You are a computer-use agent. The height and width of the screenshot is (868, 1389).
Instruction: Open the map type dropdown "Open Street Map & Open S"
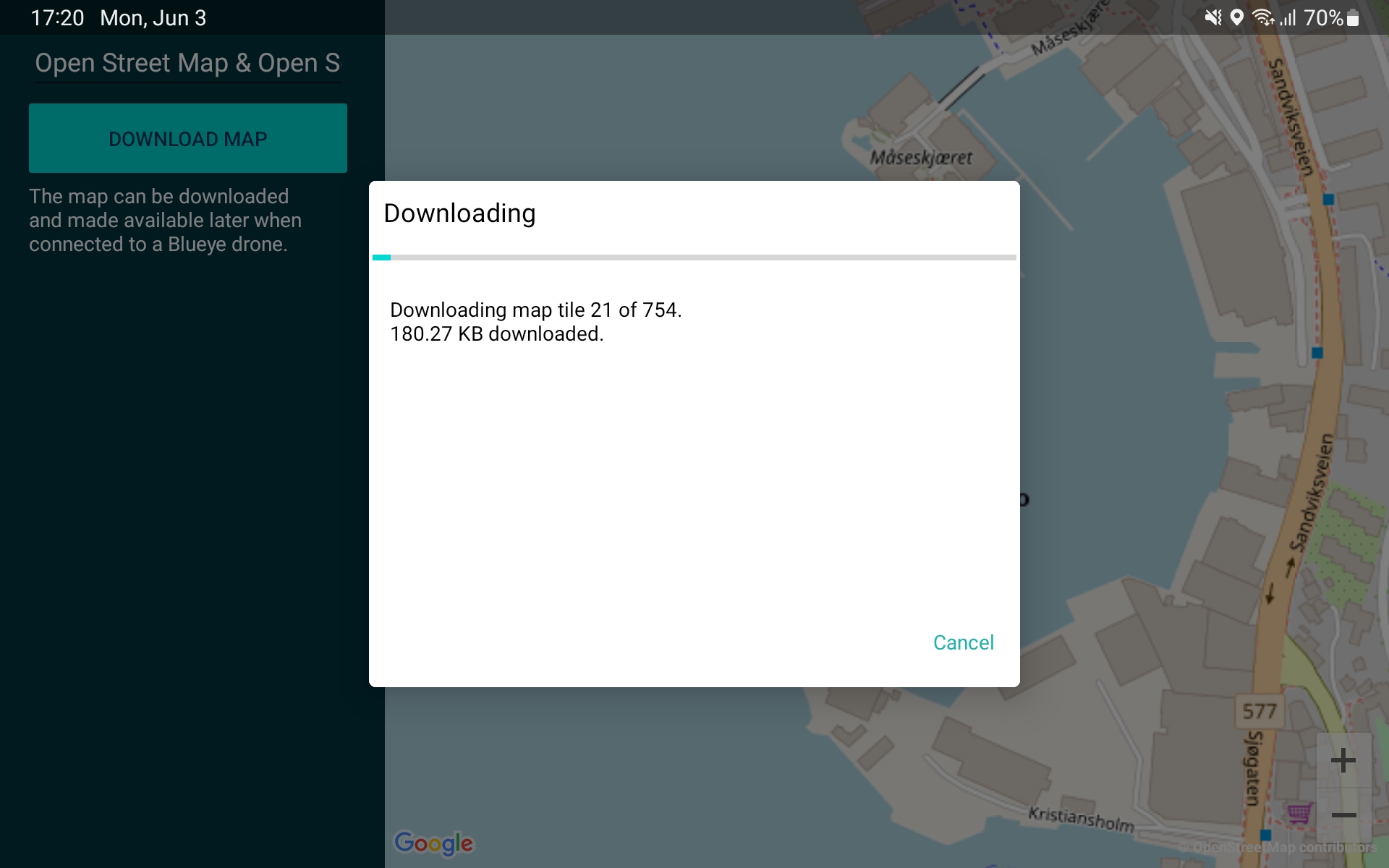(x=188, y=64)
